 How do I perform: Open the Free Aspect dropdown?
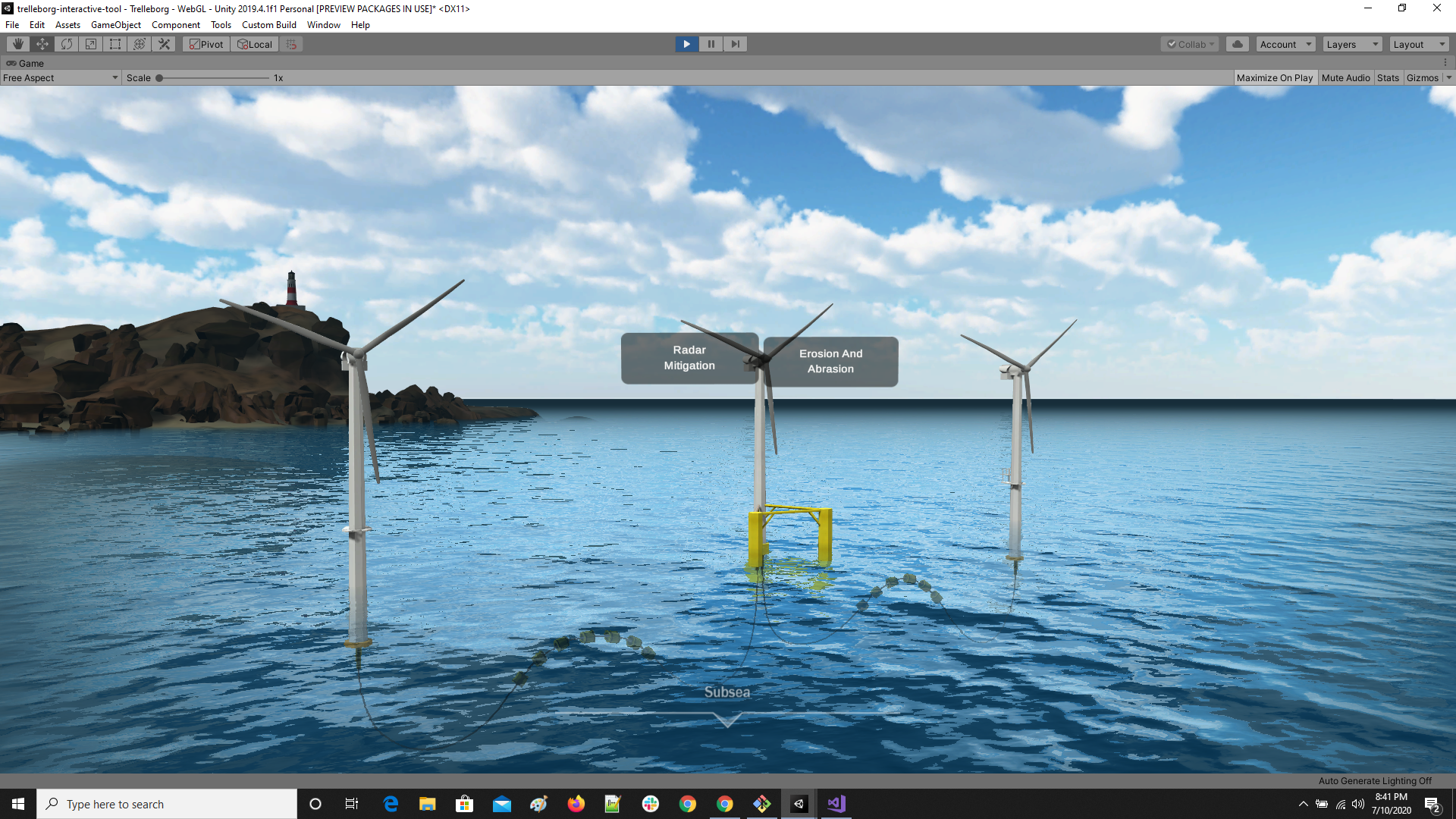(x=61, y=77)
